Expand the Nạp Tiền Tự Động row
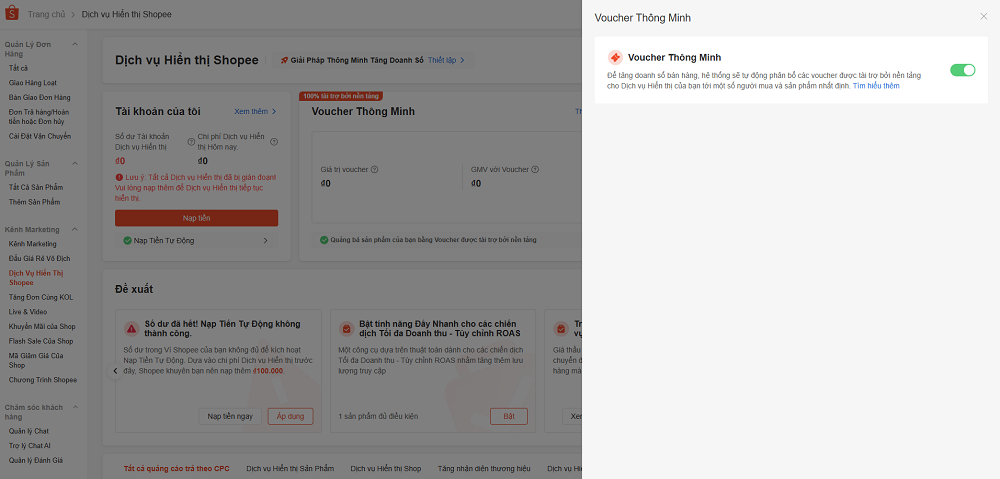Image resolution: width=1000 pixels, height=479 pixels. pos(265,240)
